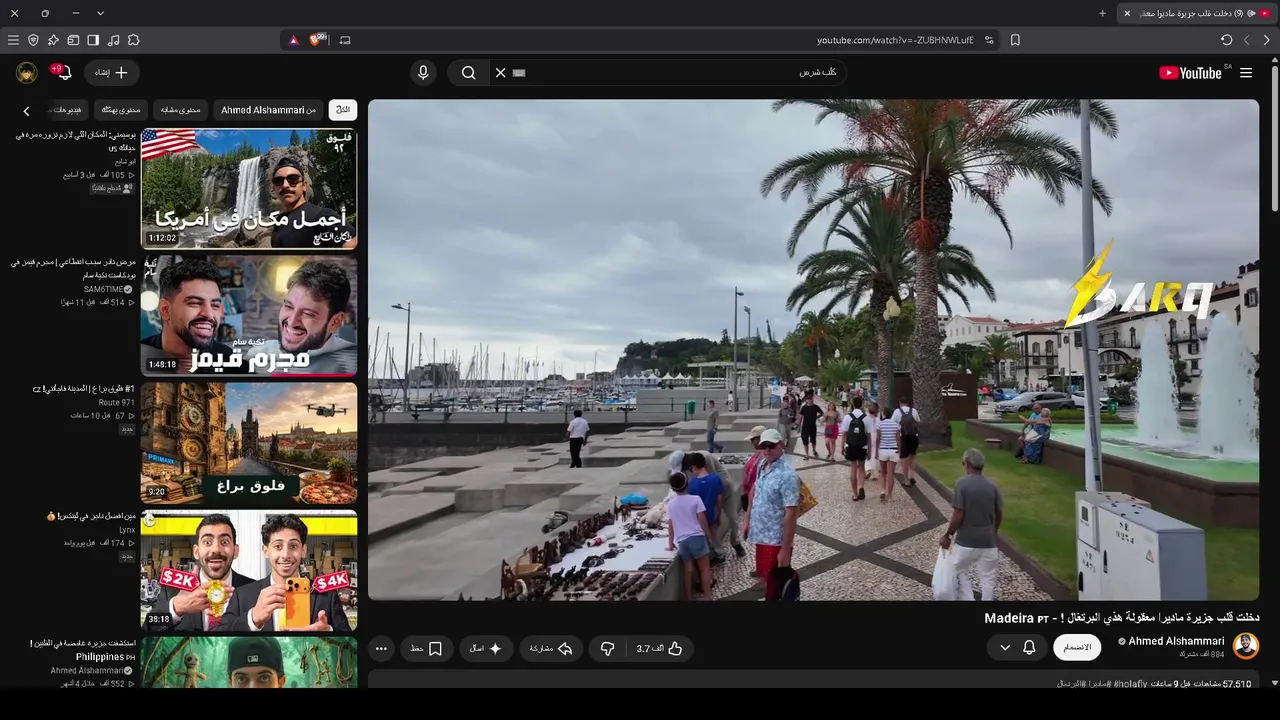The image size is (1280, 720).
Task: Open the Brave Rewards triangle icon
Action: click(x=293, y=40)
